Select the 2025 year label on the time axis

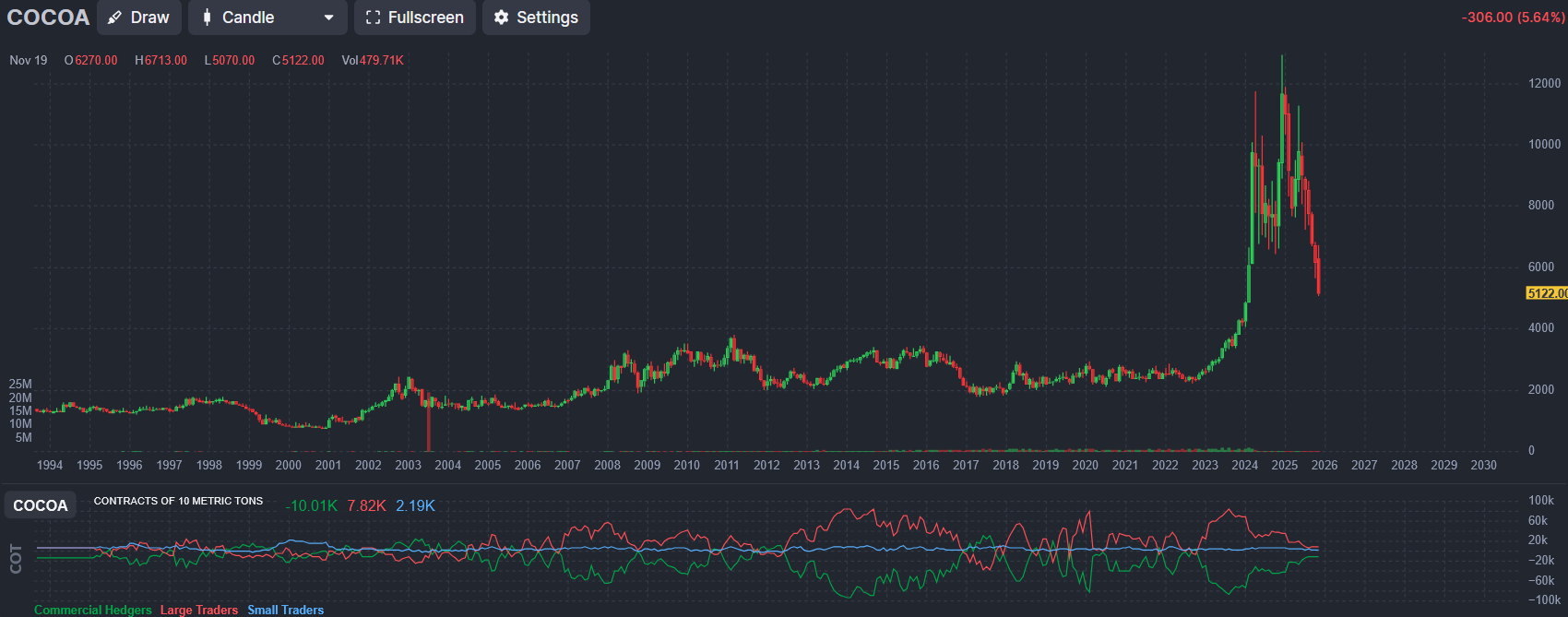[x=1284, y=465]
